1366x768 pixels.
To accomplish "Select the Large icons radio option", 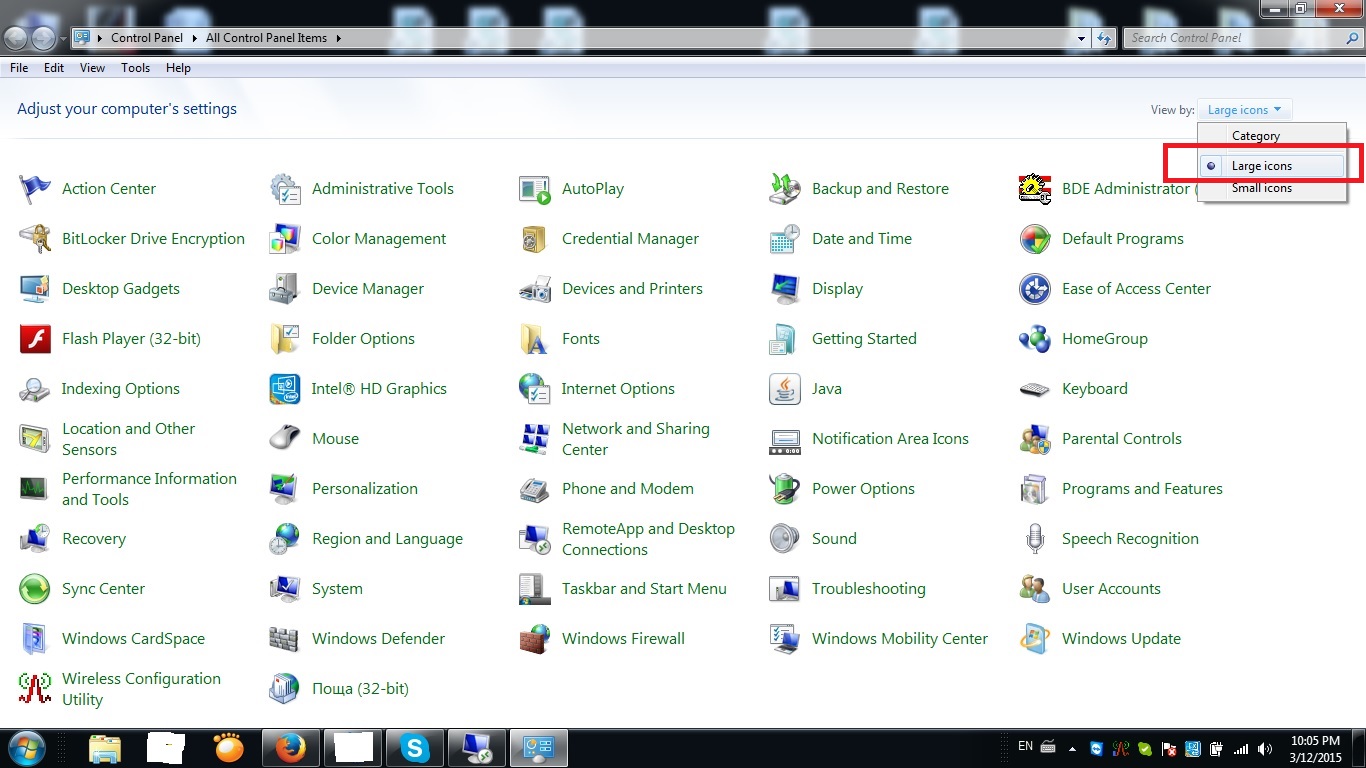I will [x=1272, y=166].
